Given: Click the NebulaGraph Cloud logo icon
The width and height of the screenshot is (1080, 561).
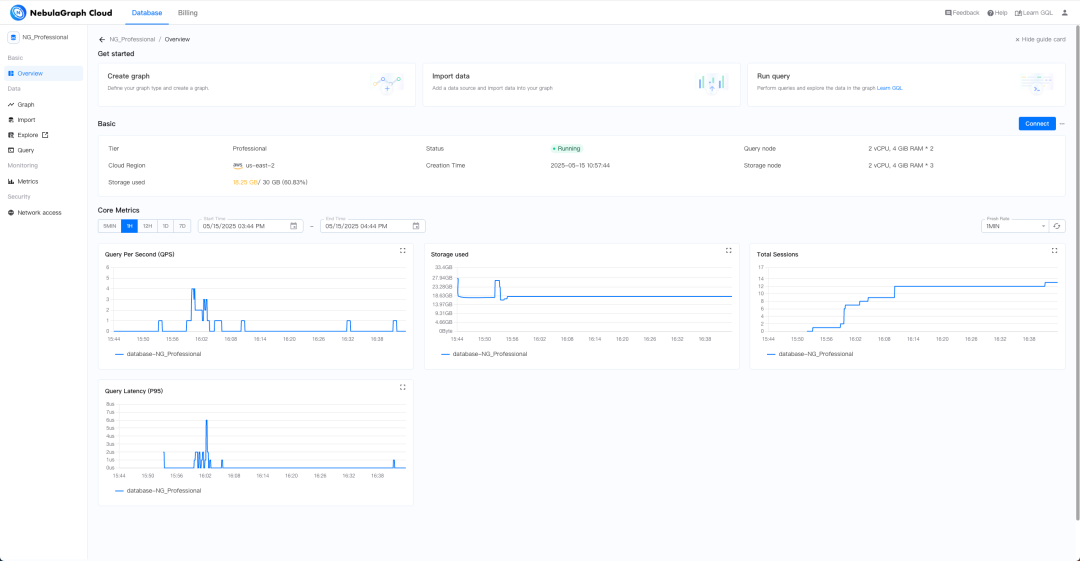Looking at the screenshot, I should tap(18, 12).
